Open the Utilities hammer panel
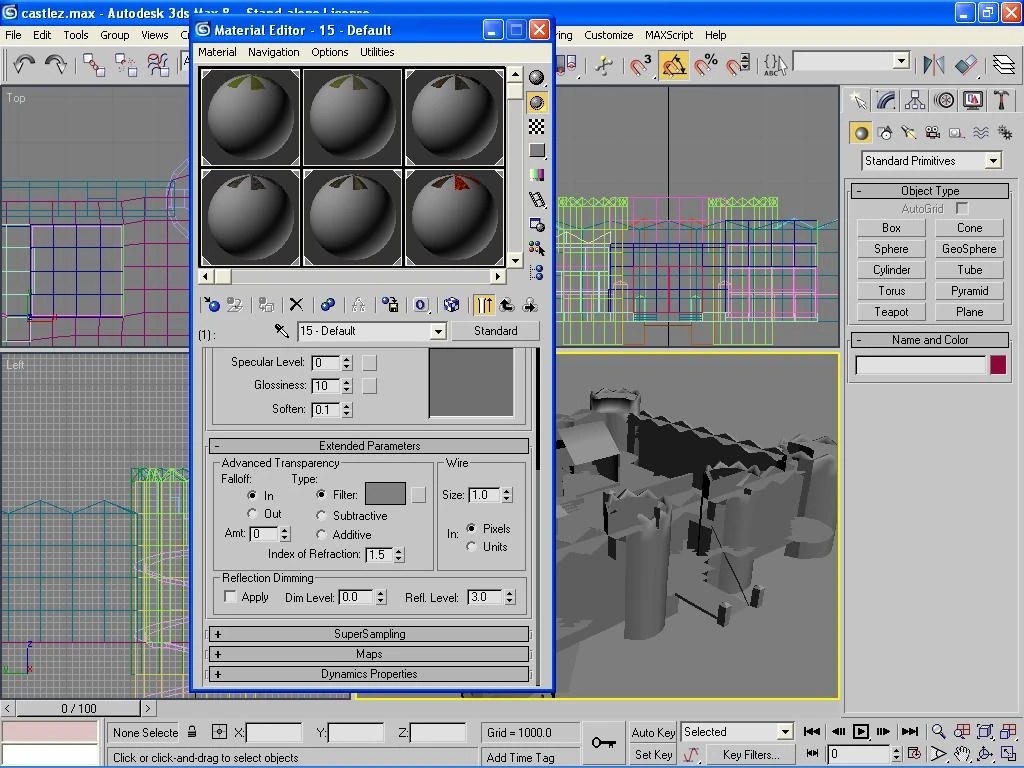This screenshot has width=1024, height=768. [1001, 100]
